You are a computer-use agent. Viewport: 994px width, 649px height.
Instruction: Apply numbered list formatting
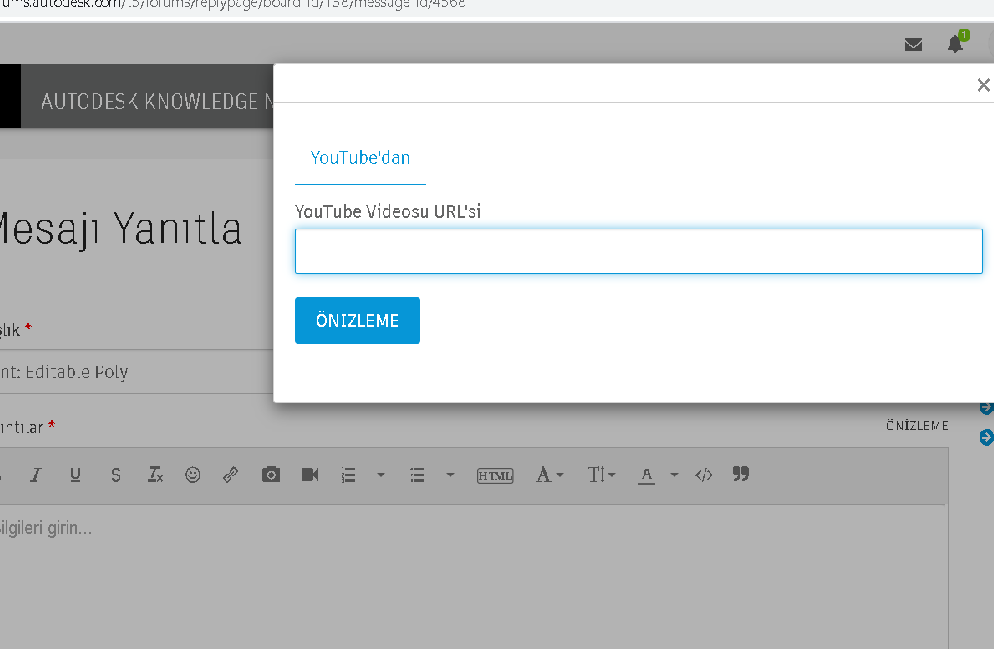[x=349, y=475]
